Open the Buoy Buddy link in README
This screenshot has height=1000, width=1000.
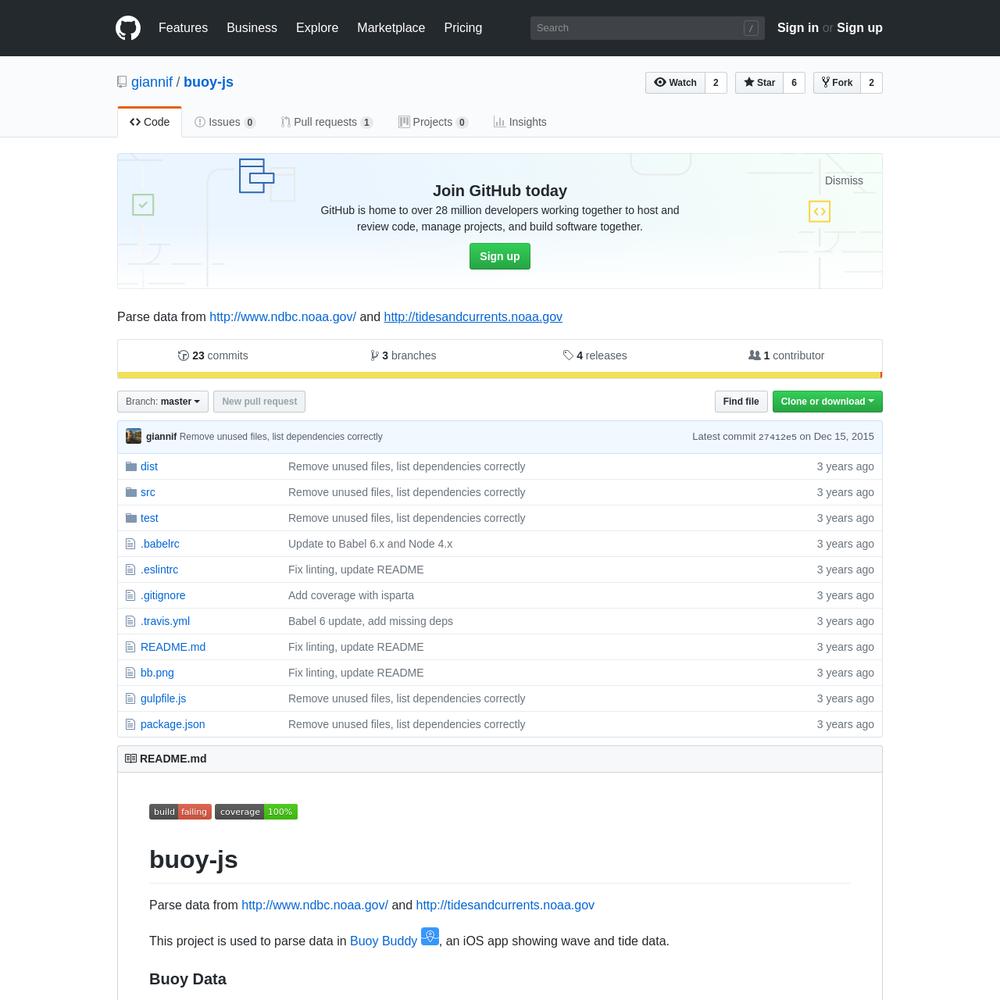383,941
